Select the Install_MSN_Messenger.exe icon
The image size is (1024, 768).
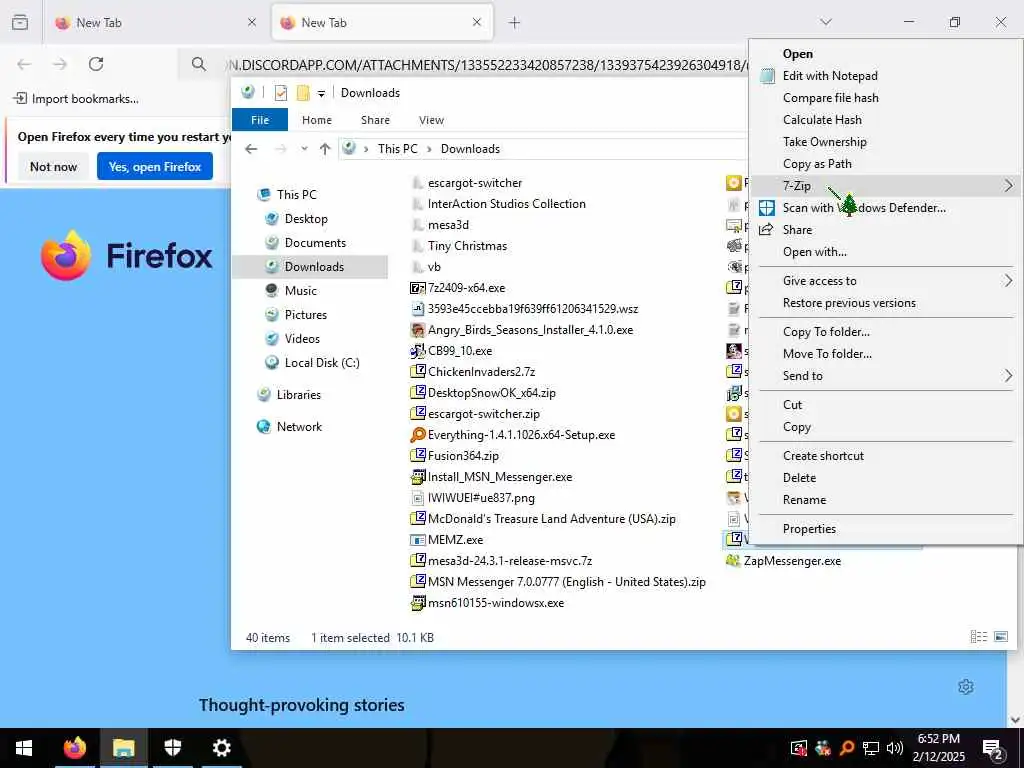click(417, 477)
